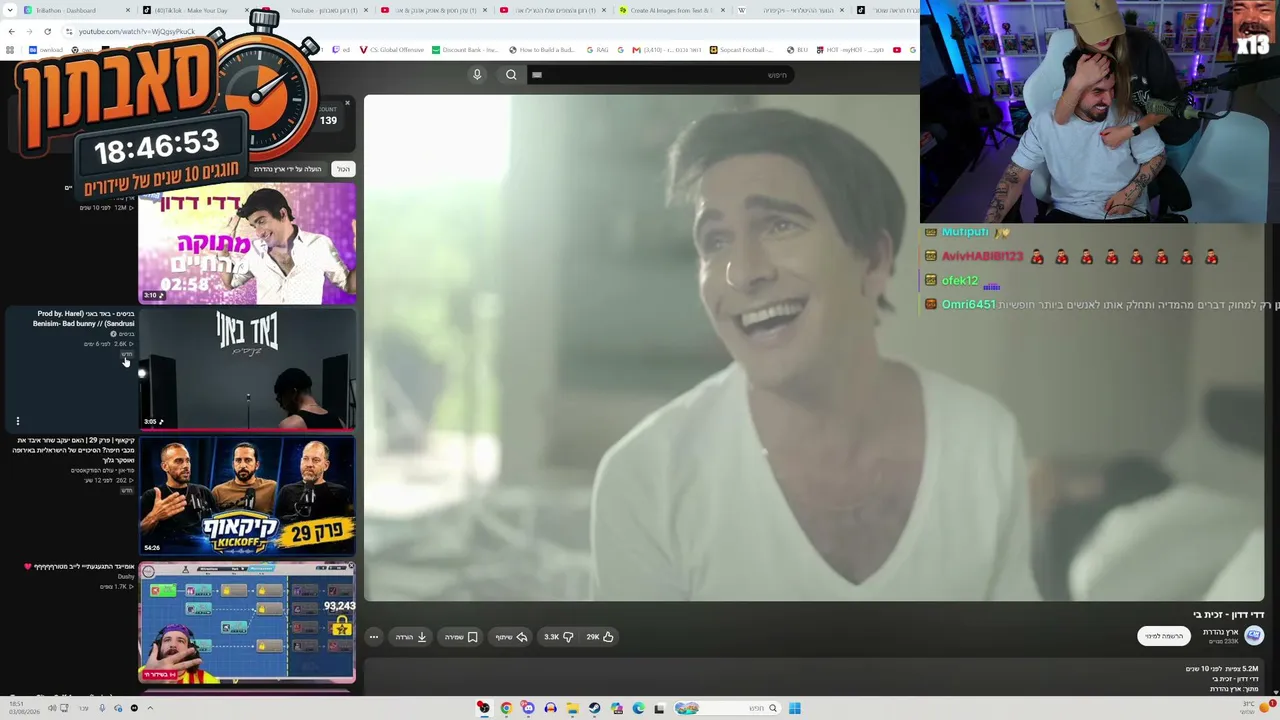Click chat username Omri6451
This screenshot has width=1280, height=720.
[968, 305]
